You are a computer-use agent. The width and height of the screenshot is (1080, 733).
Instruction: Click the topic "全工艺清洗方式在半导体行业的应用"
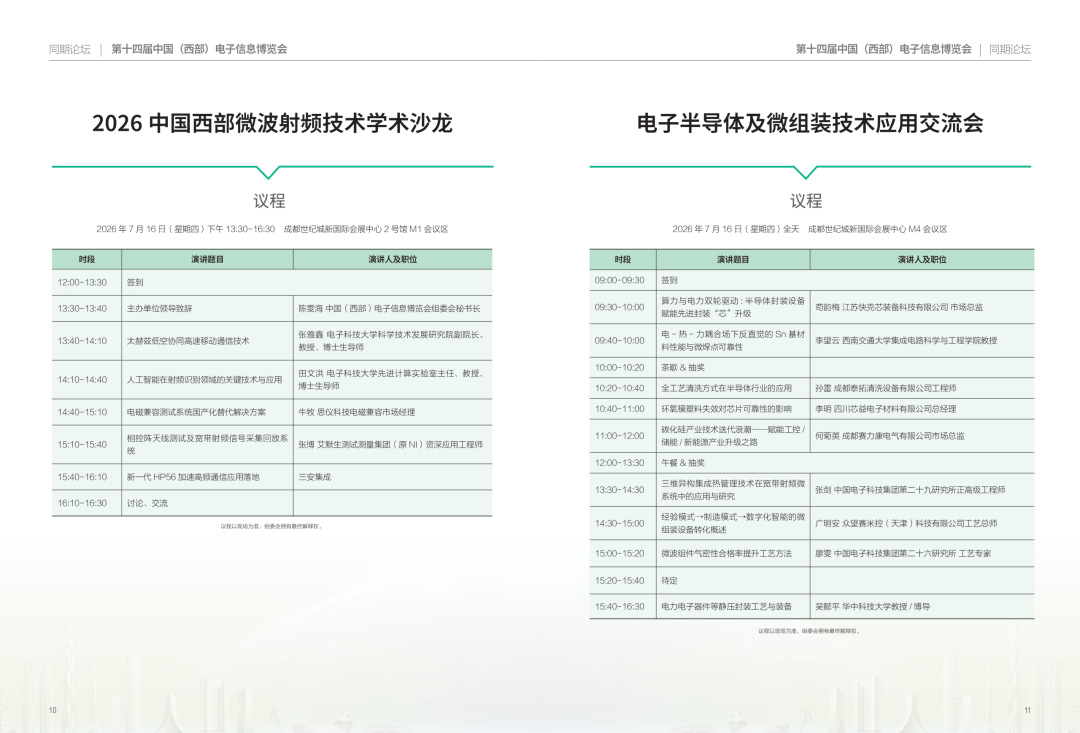tap(727, 388)
